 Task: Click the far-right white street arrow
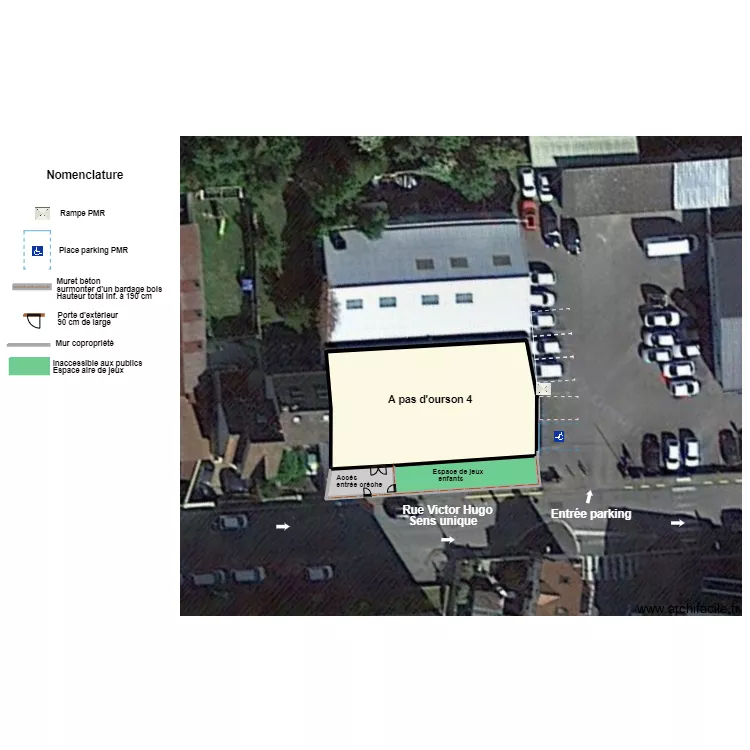tap(678, 522)
